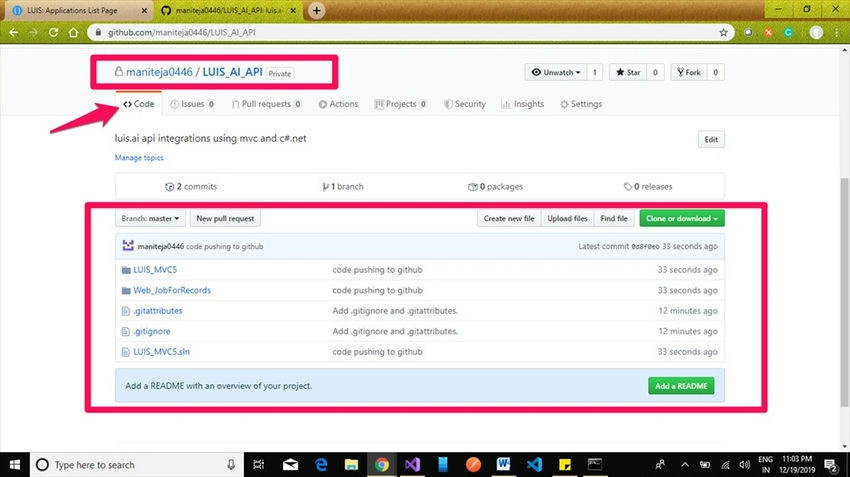850x477 pixels.
Task: Open Chrome three-dot menu
Action: 836,33
